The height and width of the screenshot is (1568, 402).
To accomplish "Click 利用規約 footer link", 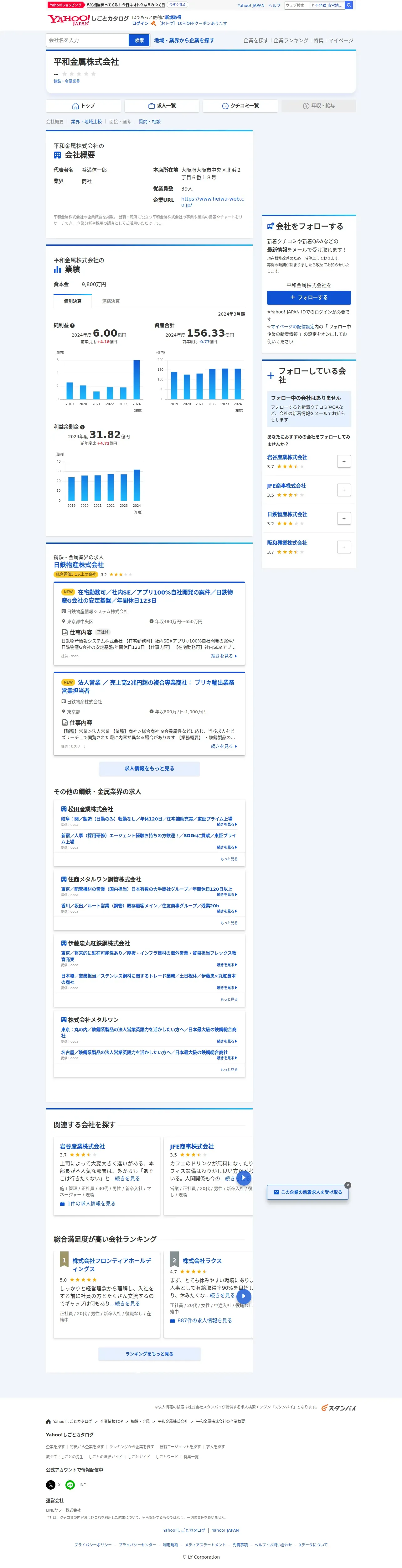I will coord(170,1545).
